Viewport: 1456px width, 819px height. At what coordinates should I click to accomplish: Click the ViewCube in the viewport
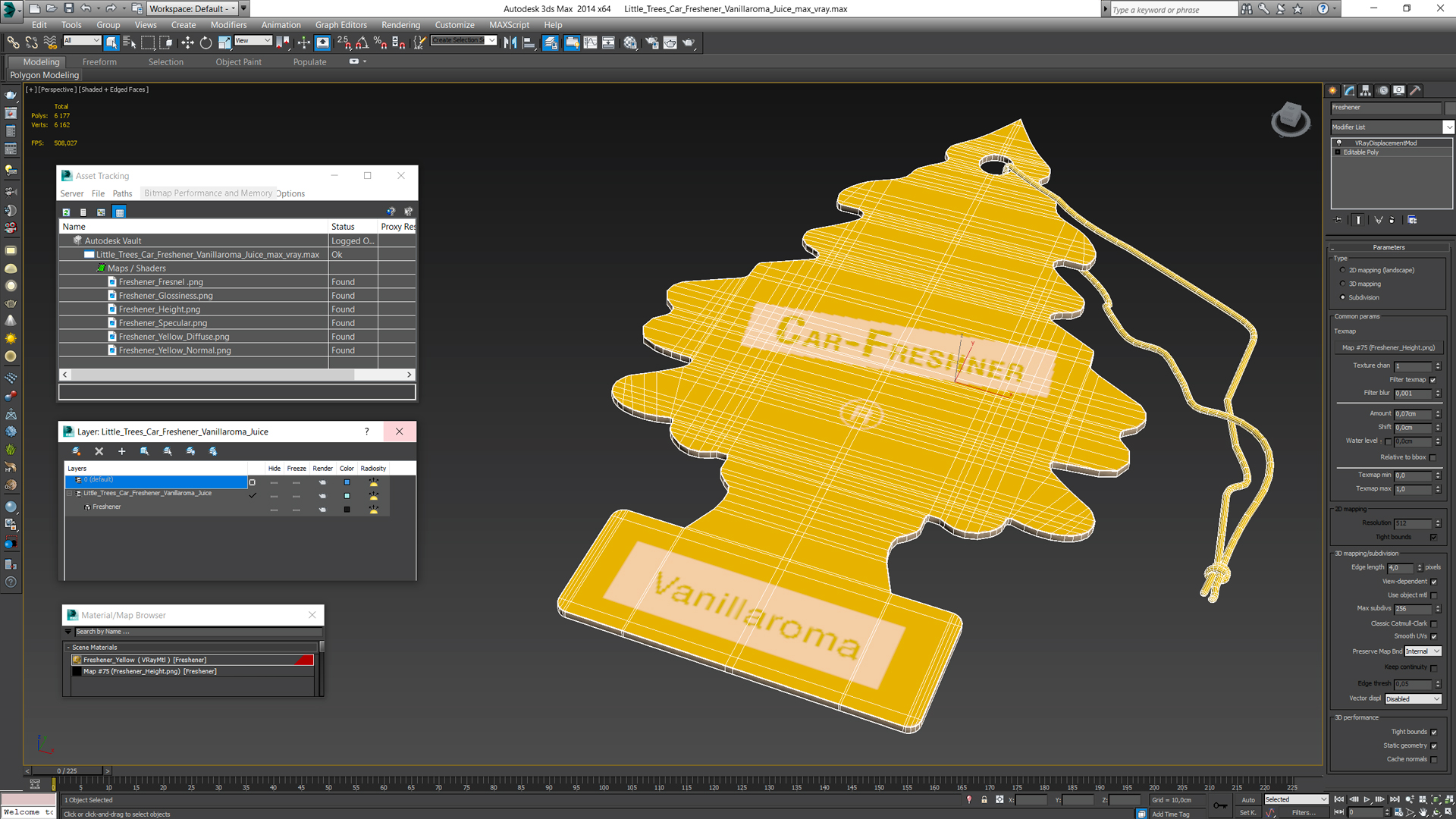point(1290,119)
